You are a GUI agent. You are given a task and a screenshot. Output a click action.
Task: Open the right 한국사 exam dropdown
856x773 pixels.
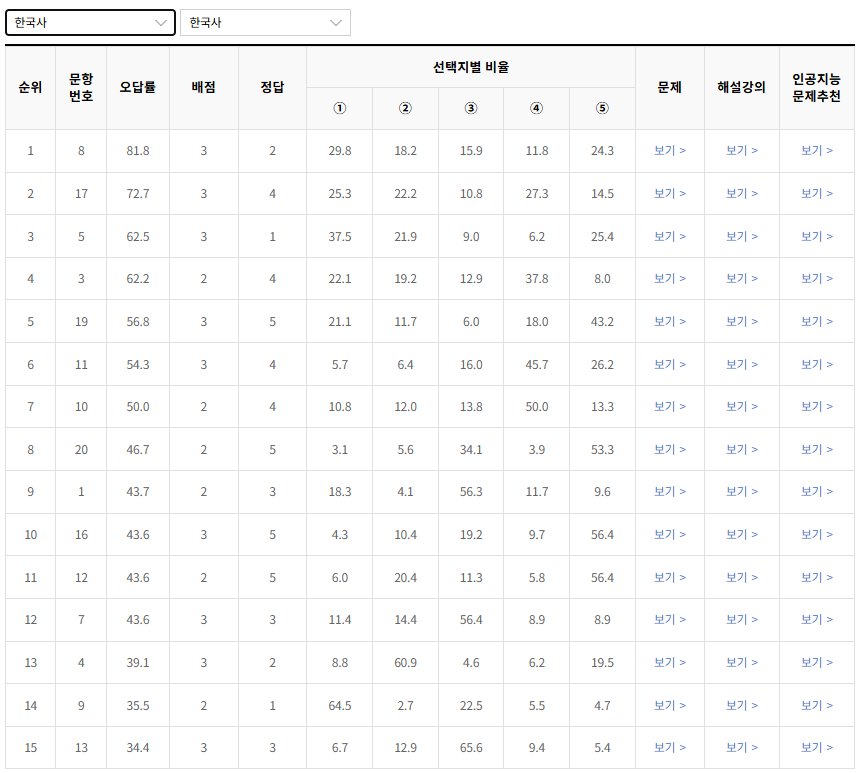coord(265,22)
